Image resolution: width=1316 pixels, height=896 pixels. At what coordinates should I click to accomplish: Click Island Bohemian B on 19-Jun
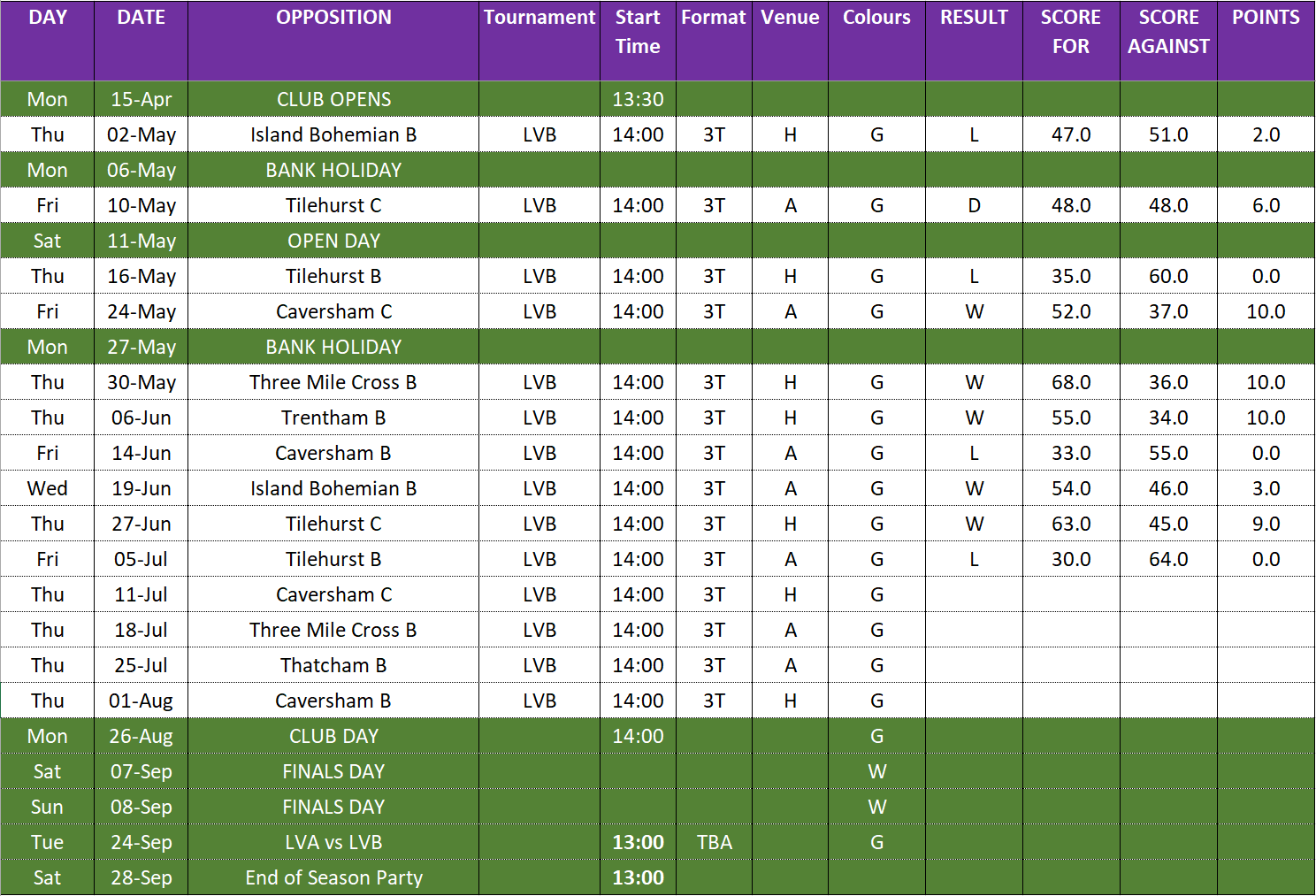[x=333, y=488]
